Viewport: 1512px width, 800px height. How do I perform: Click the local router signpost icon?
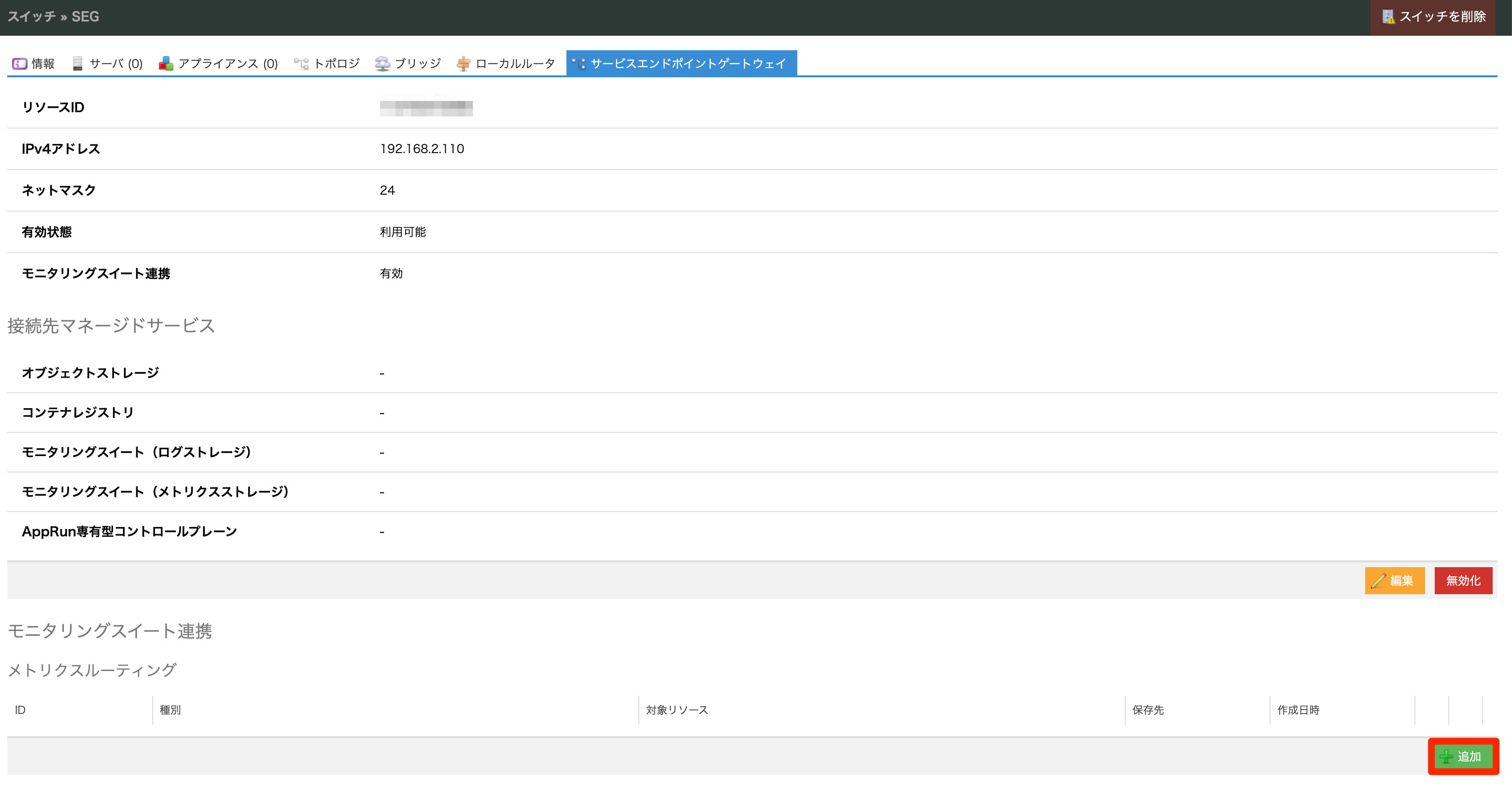pos(463,63)
